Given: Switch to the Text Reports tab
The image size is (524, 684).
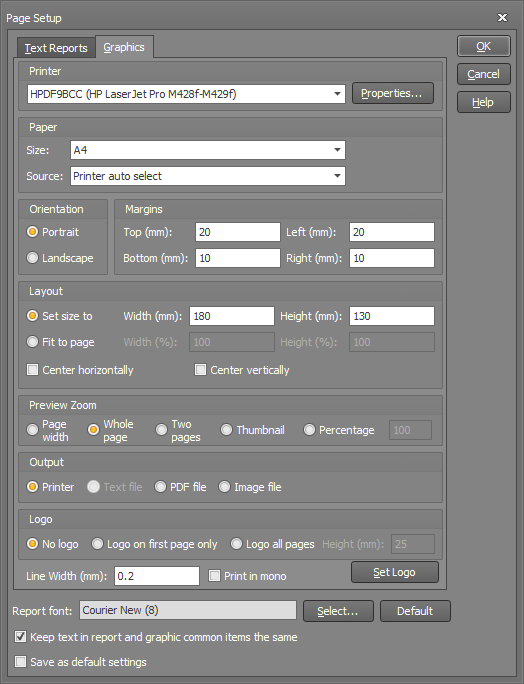Looking at the screenshot, I should click(56, 48).
